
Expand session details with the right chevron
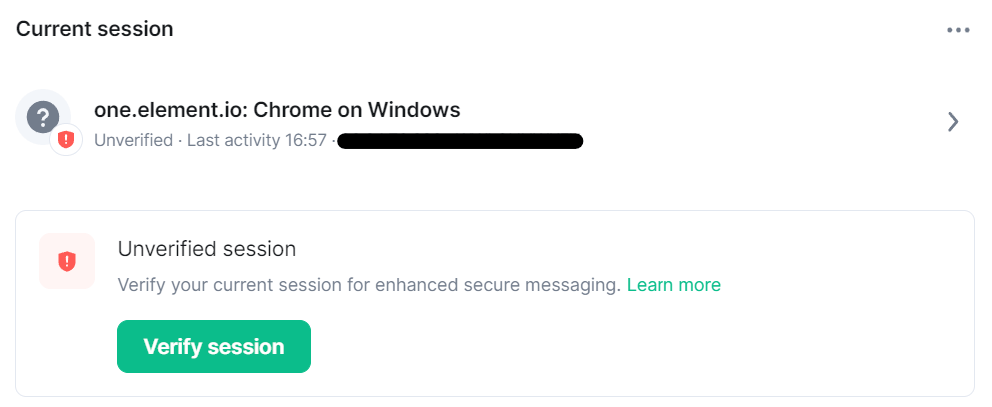(x=953, y=122)
